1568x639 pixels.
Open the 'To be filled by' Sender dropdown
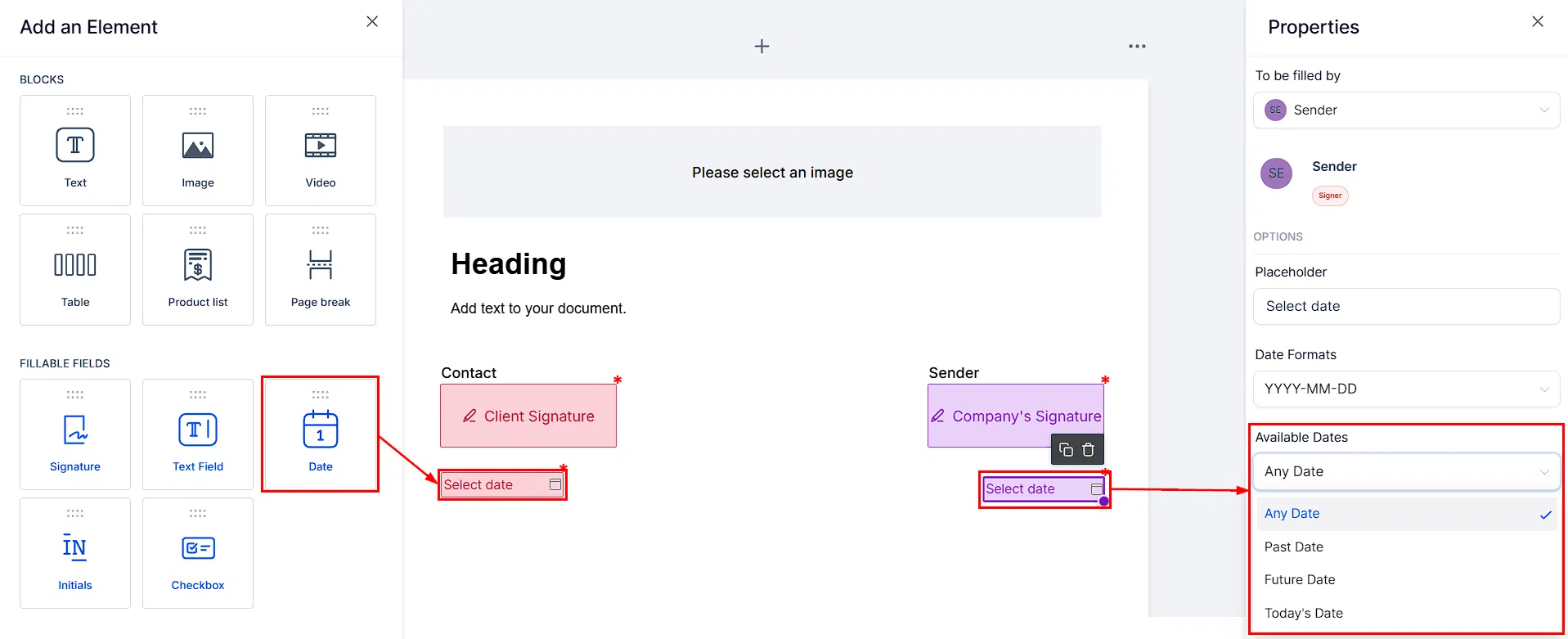1406,110
